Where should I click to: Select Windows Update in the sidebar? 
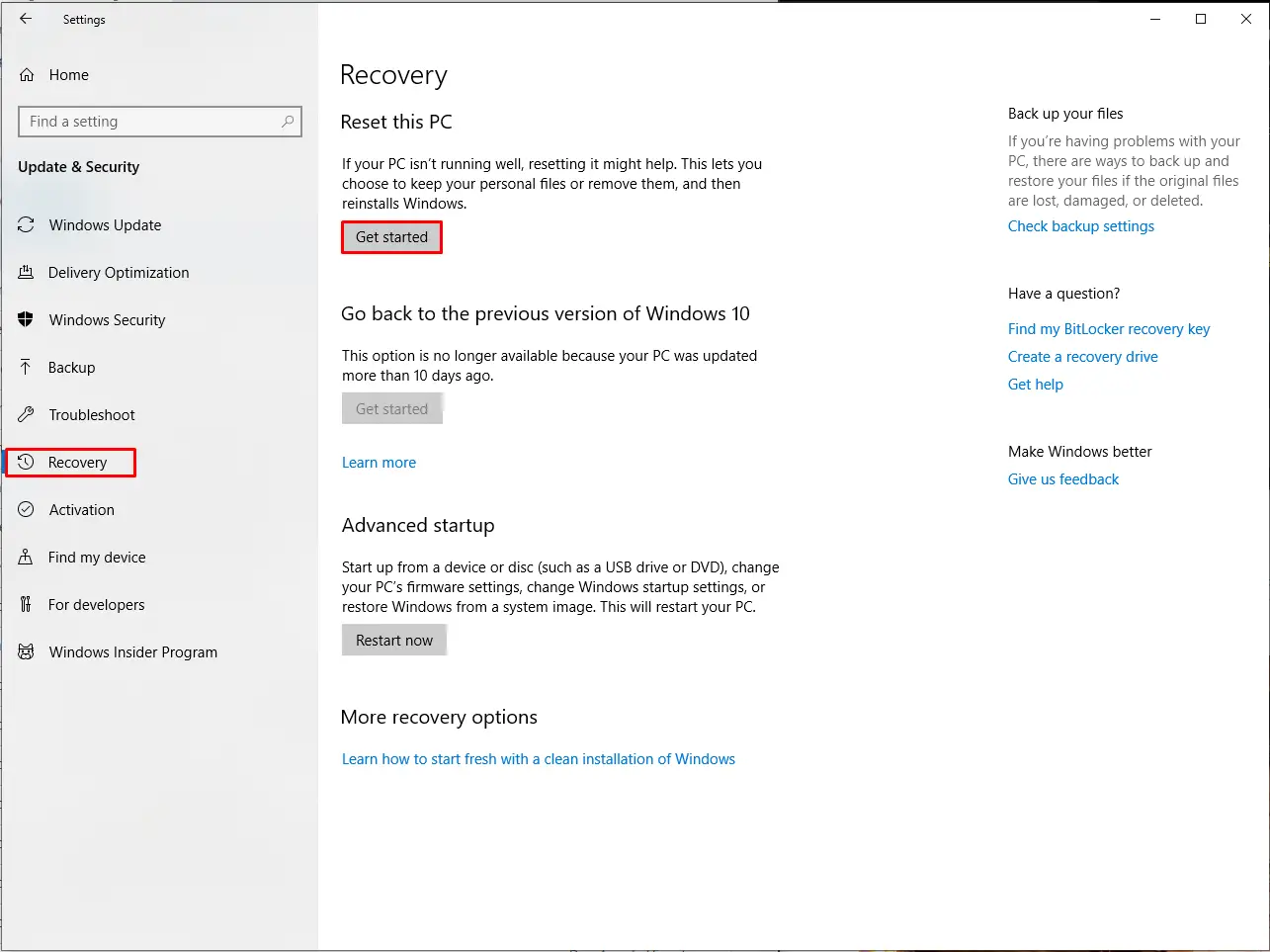coord(104,224)
